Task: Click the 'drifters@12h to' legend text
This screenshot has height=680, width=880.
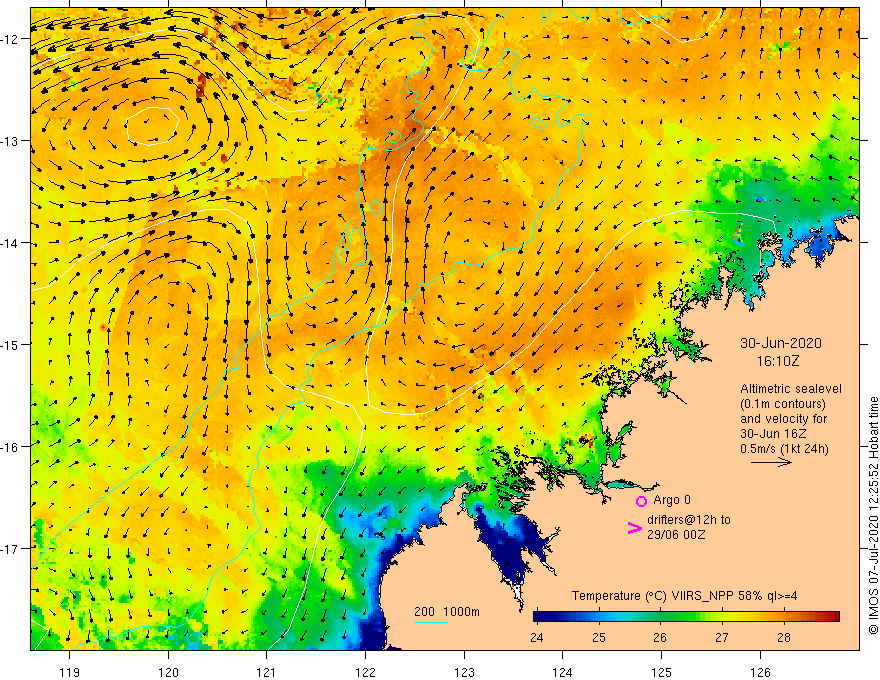Action: click(689, 520)
